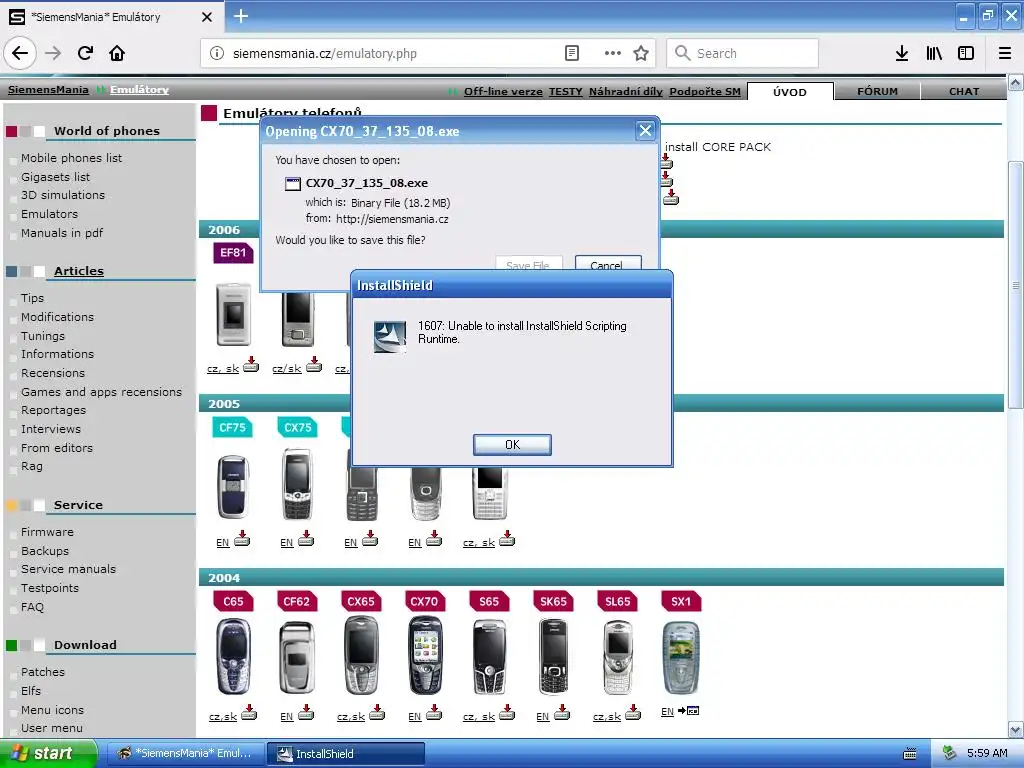Click the browser search field

(743, 53)
